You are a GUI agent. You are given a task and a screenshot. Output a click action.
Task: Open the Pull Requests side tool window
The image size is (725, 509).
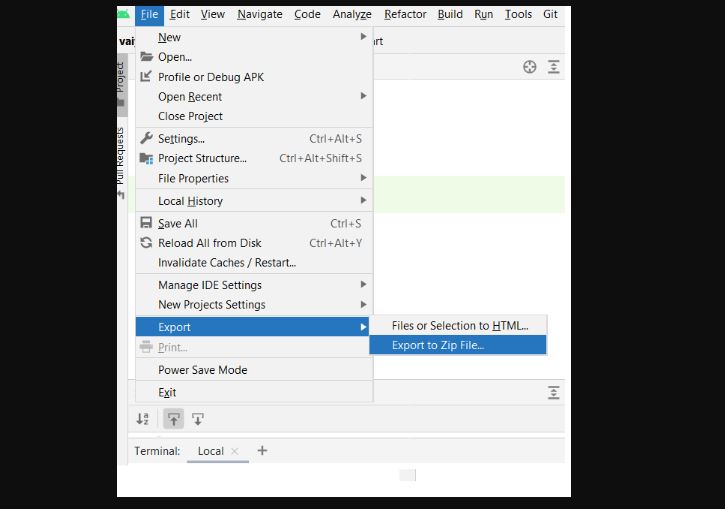[x=121, y=162]
